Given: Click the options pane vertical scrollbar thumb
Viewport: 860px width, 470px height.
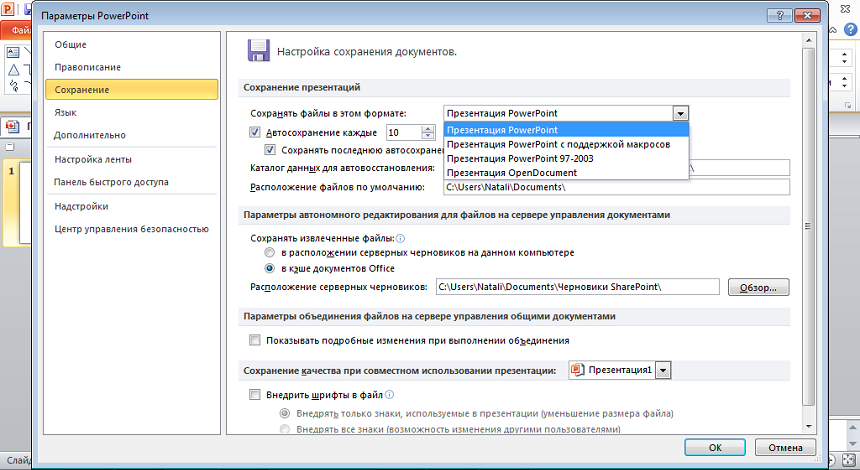Looking at the screenshot, I should point(808,226).
